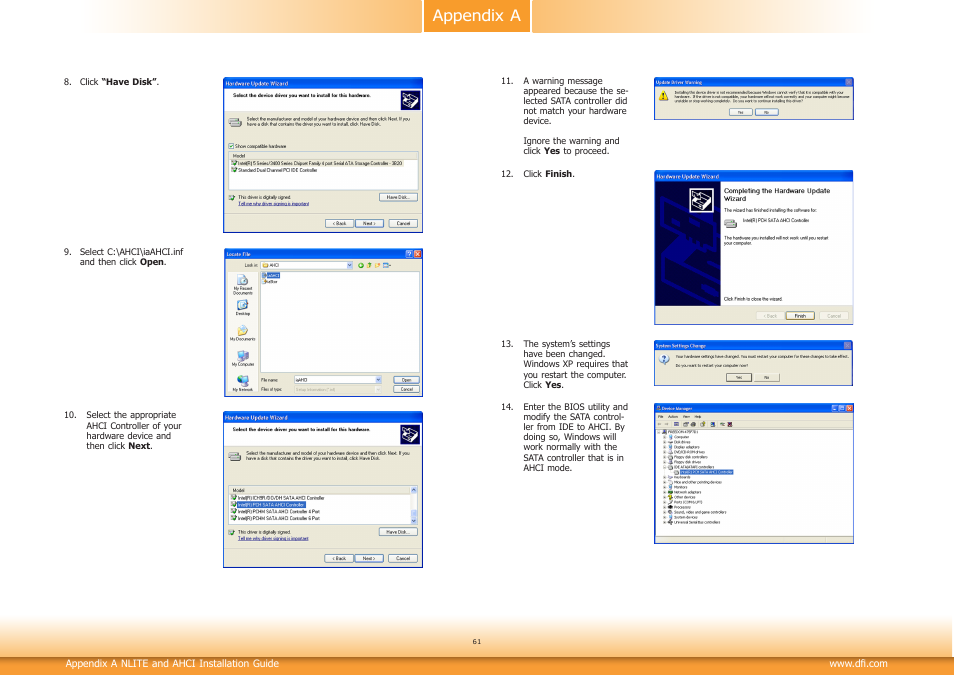
Task: Click Yes in System Settings Change dialog
Action: pyautogui.click(x=739, y=377)
